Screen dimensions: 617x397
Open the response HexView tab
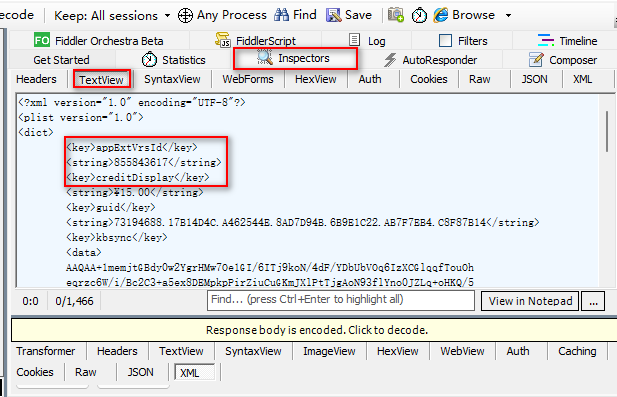pos(397,351)
